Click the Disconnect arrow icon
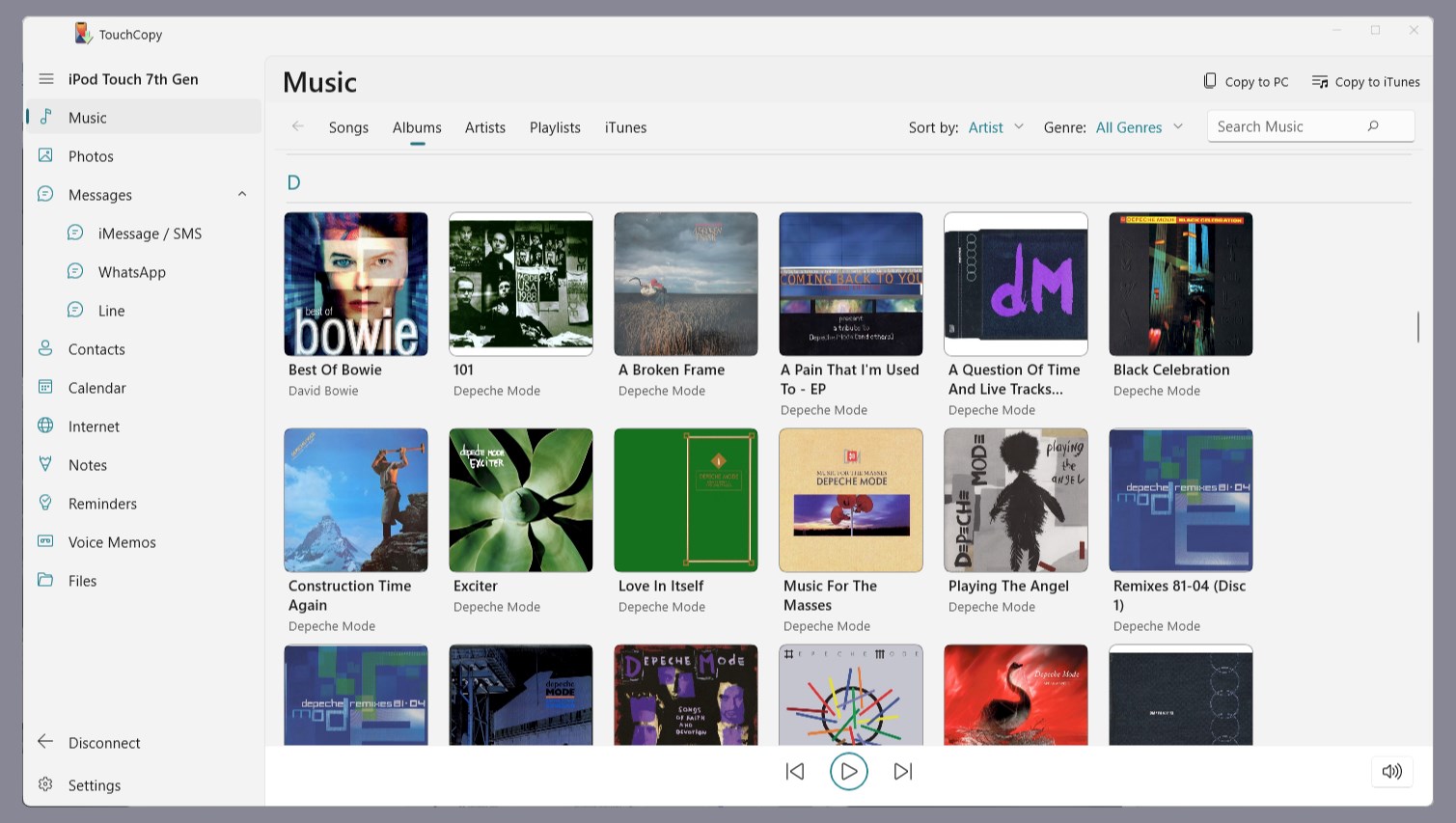The image size is (1456, 823). click(x=45, y=742)
